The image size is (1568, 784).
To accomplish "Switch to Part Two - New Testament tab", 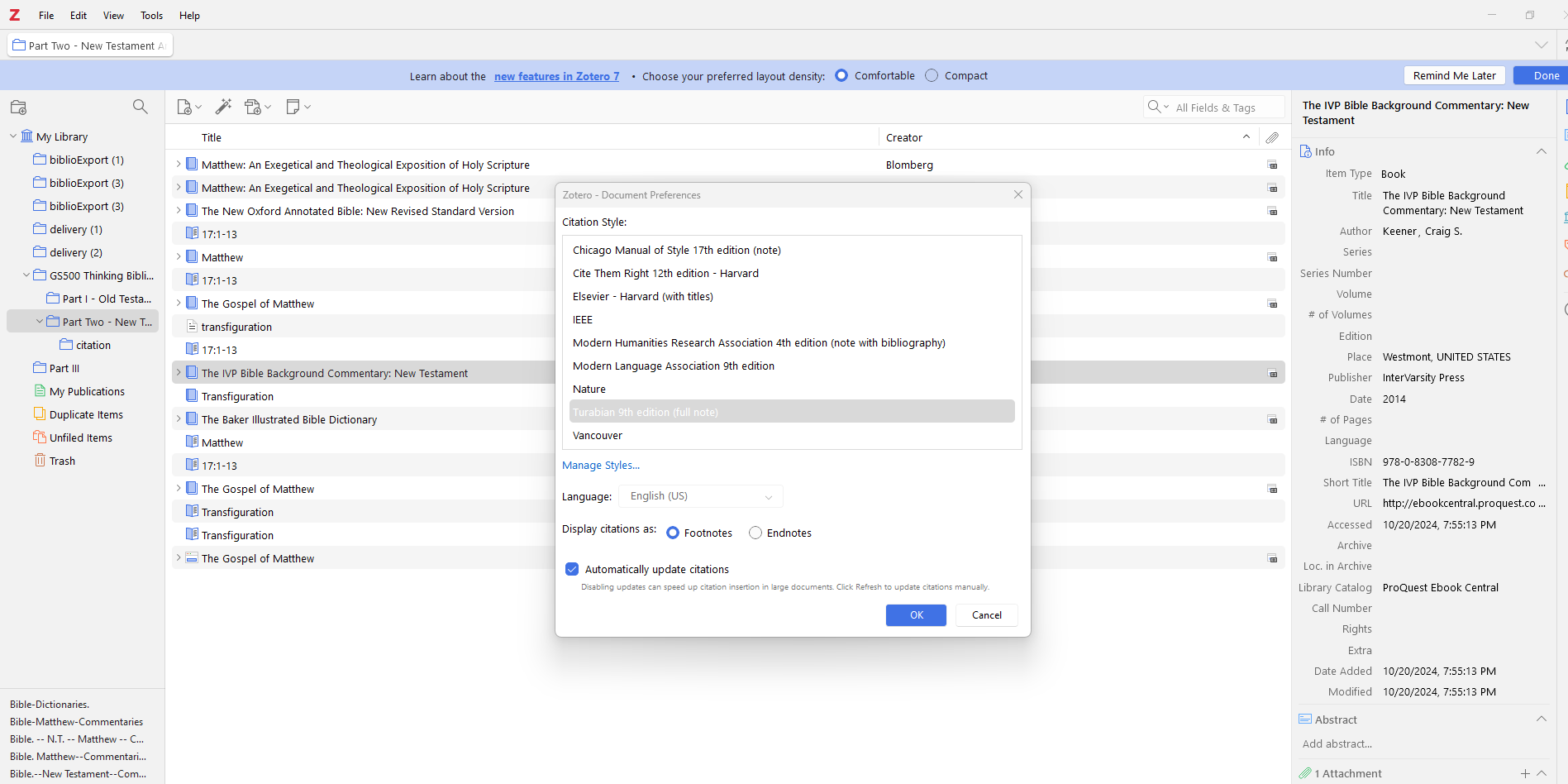I will pos(90,45).
